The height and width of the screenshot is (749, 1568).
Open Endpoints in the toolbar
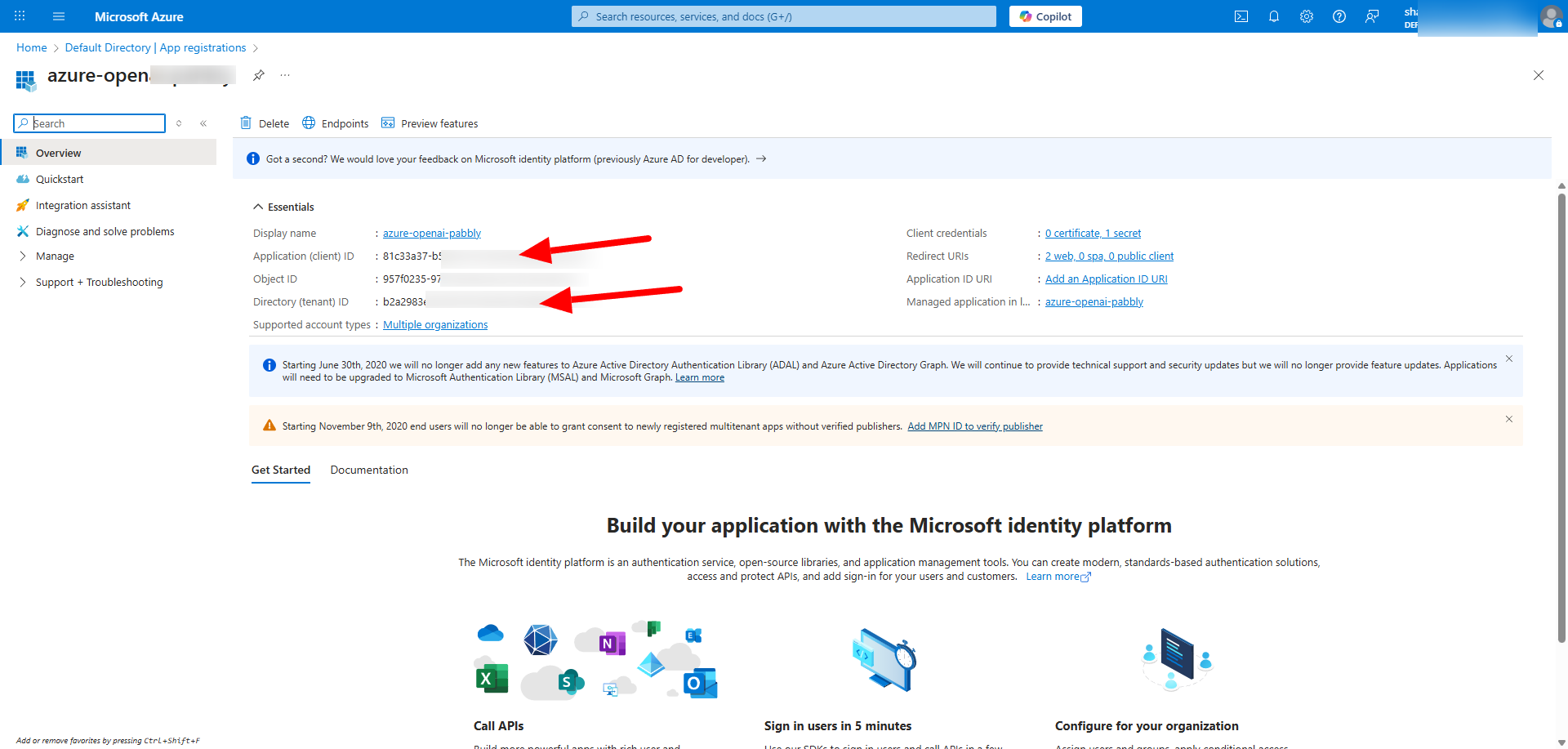tap(336, 123)
